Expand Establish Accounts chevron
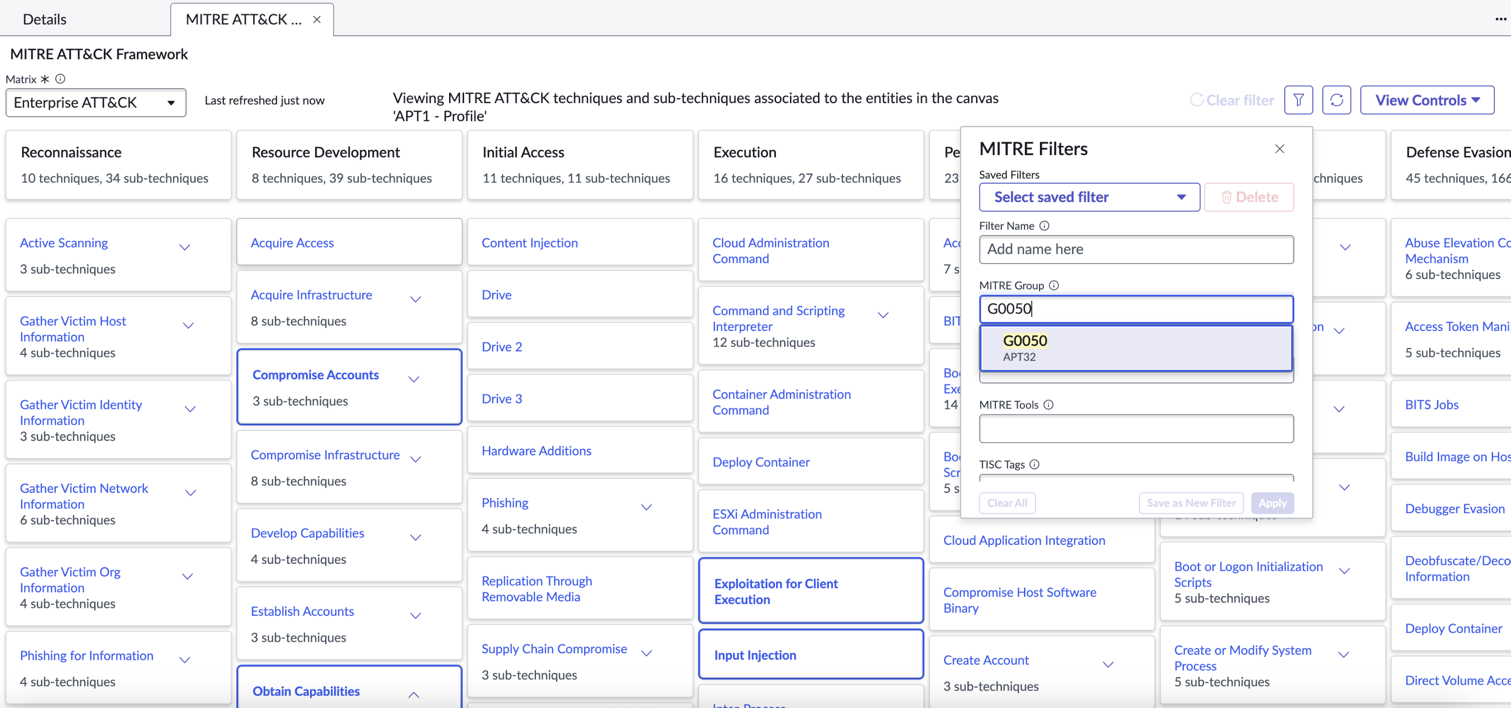This screenshot has width=1511, height=708. [x=416, y=616]
